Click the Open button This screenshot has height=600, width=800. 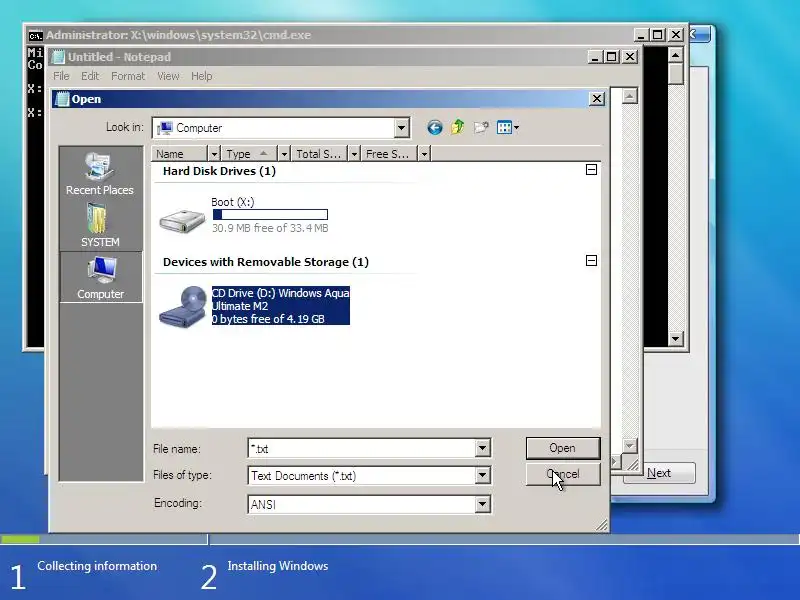point(563,448)
